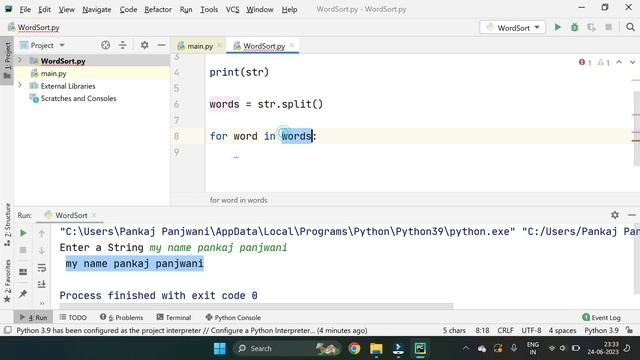
Task: Open the VCS menu
Action: (232, 9)
